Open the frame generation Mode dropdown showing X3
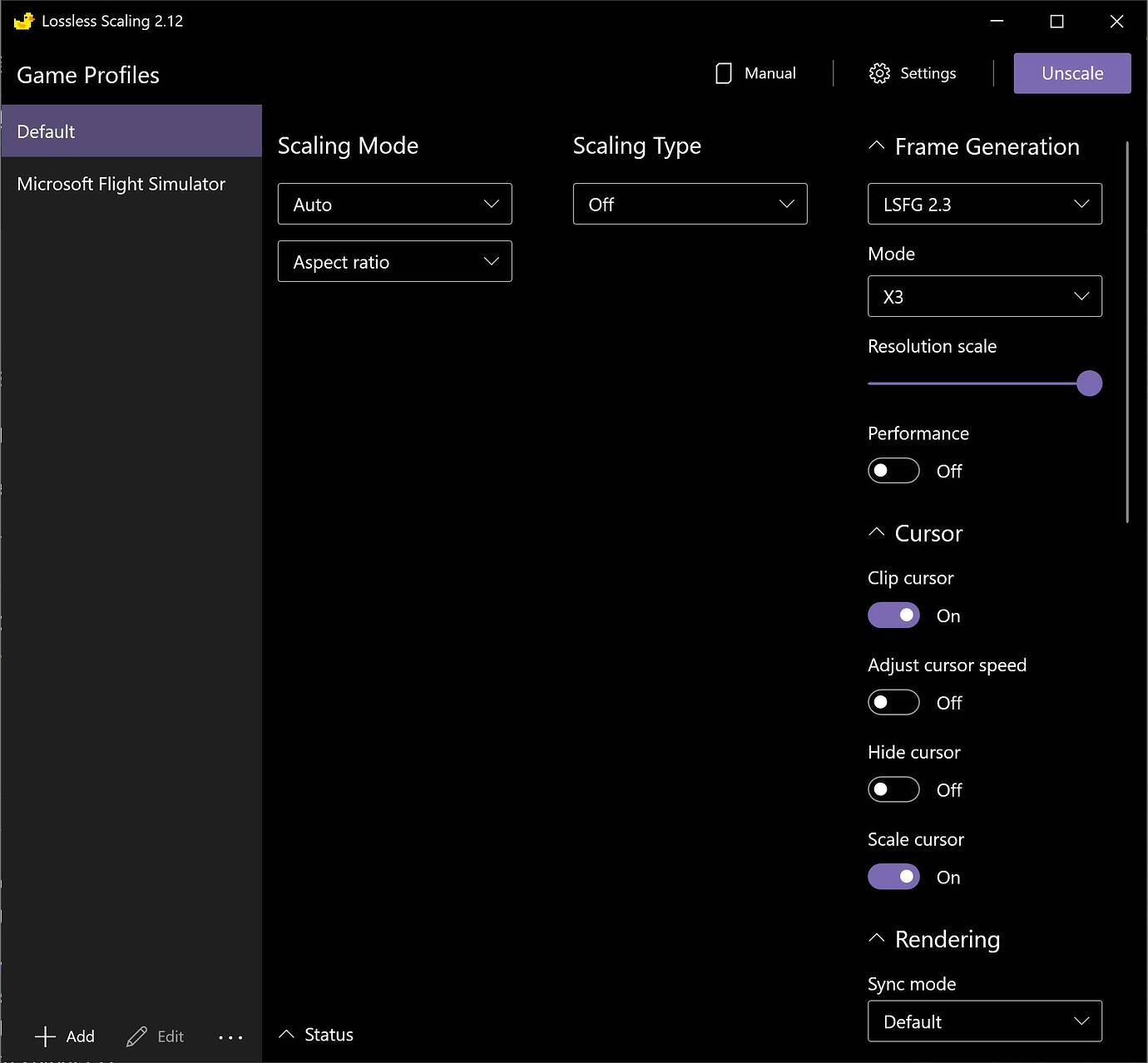Image resolution: width=1148 pixels, height=1063 pixels. click(984, 296)
